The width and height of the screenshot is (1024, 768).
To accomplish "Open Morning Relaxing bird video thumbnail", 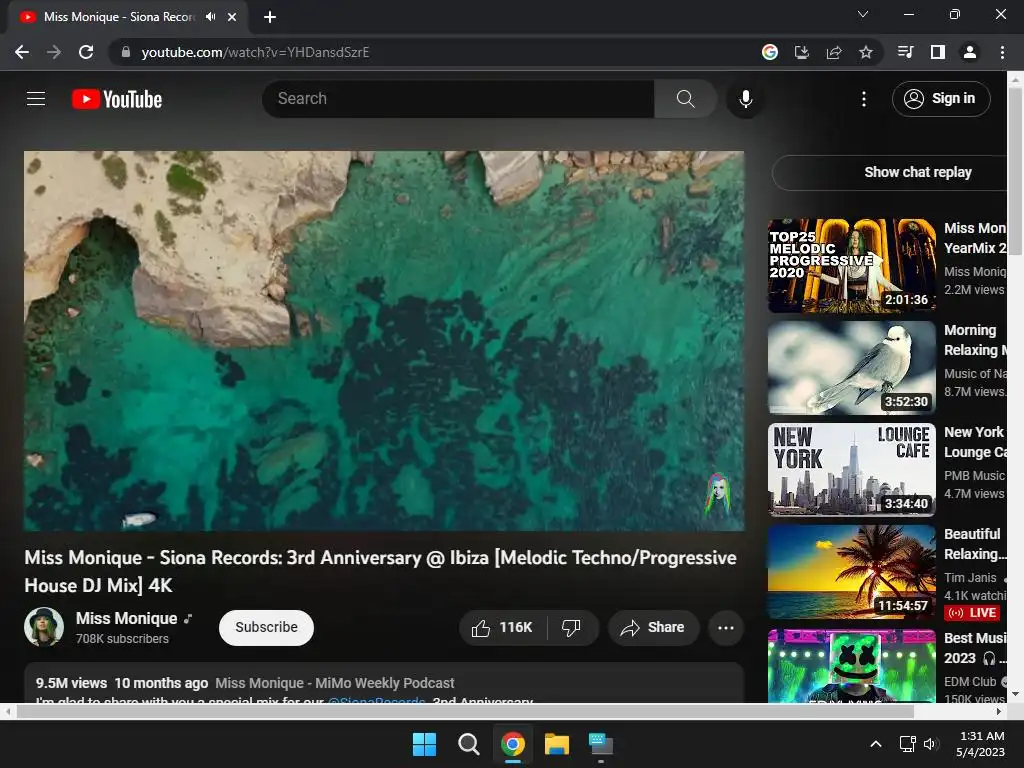I will (x=852, y=368).
